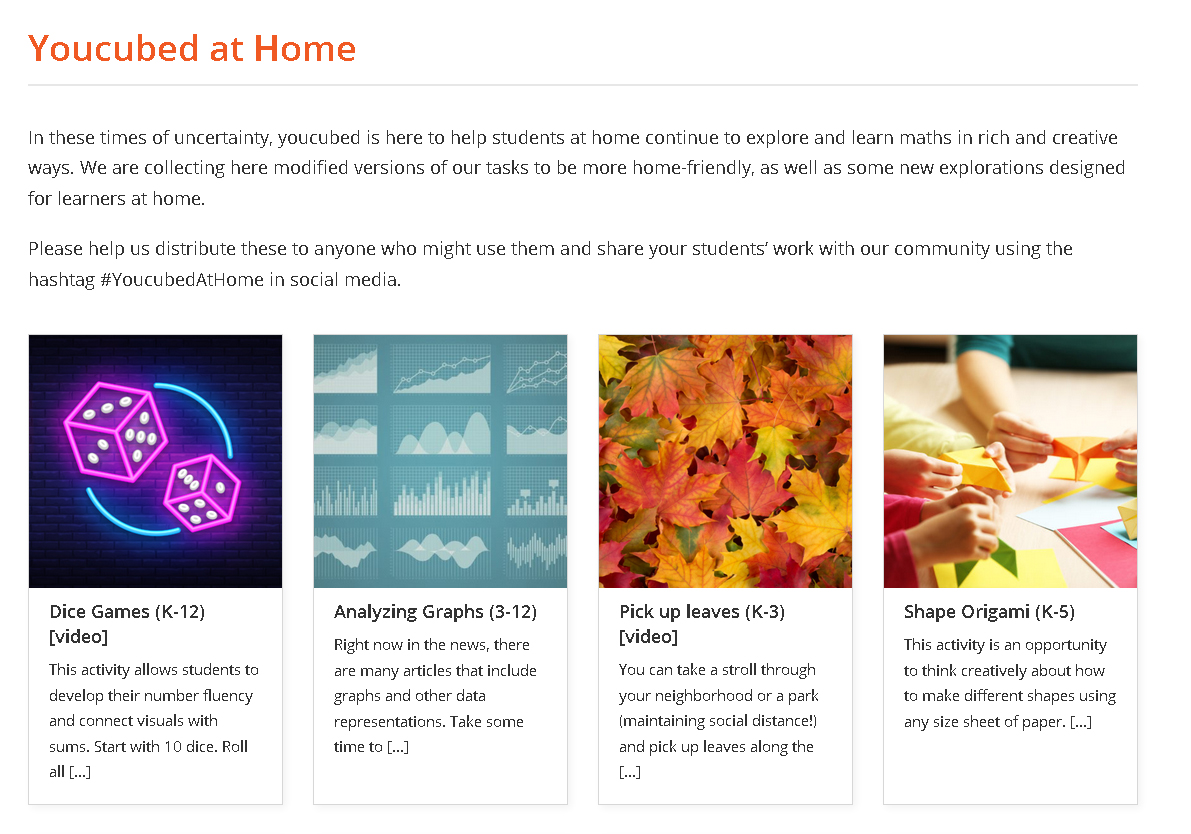Click the [video] label under Dice Games
Screen dimensions: 1191x834
point(78,637)
